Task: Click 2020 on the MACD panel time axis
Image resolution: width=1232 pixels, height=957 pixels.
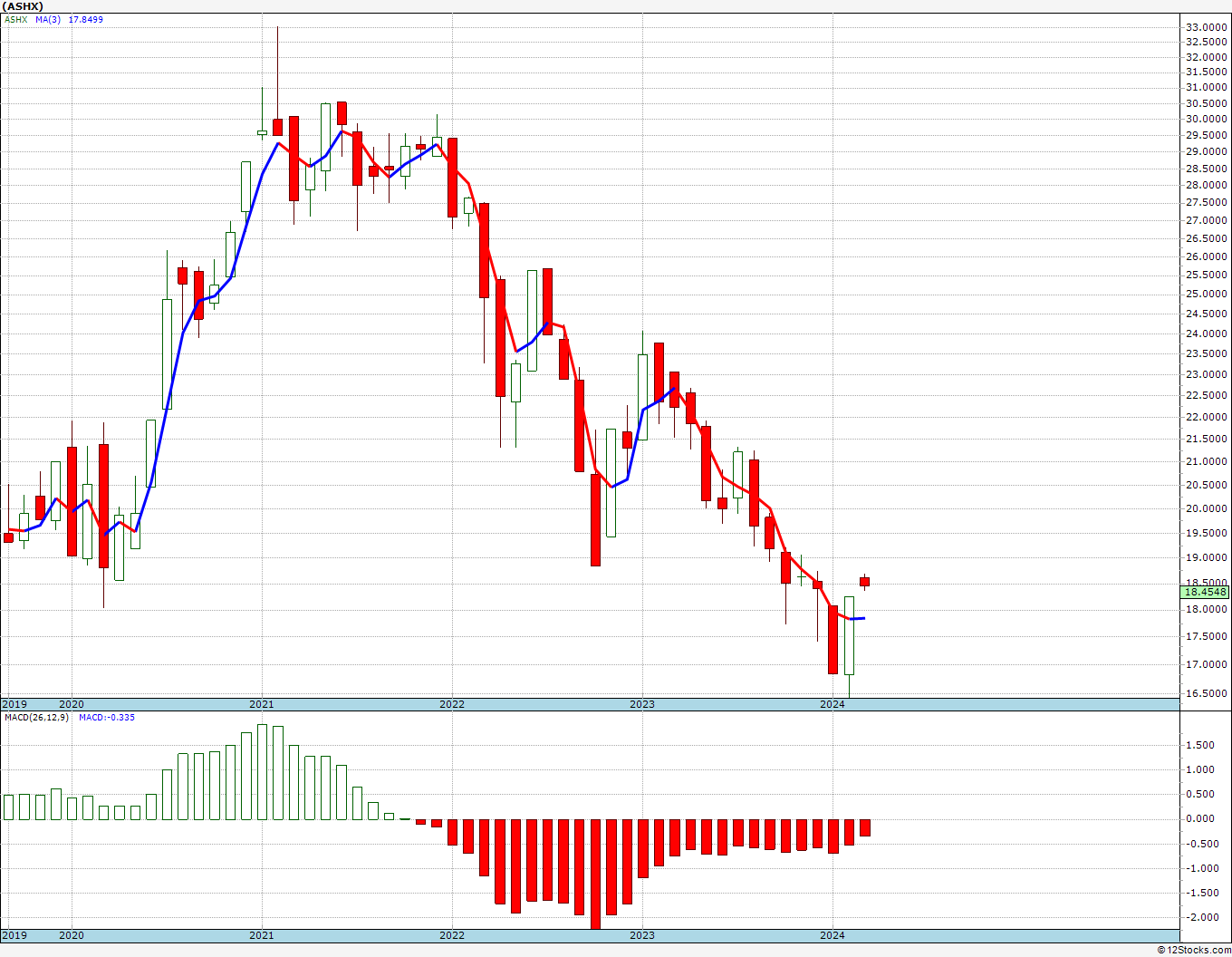Action: point(72,935)
